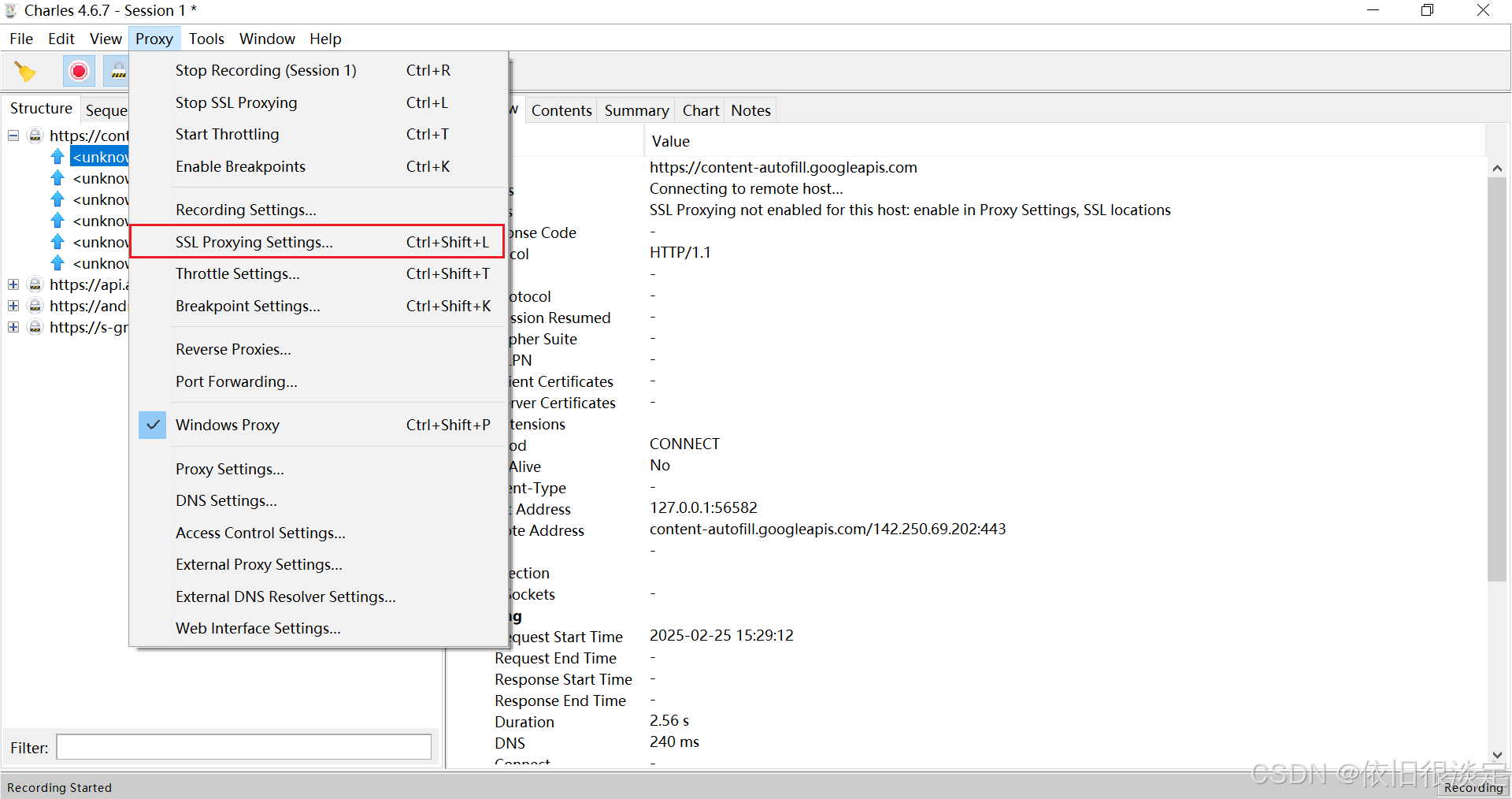Switch to the Summary tab
This screenshot has height=799, width=1512.
[636, 110]
